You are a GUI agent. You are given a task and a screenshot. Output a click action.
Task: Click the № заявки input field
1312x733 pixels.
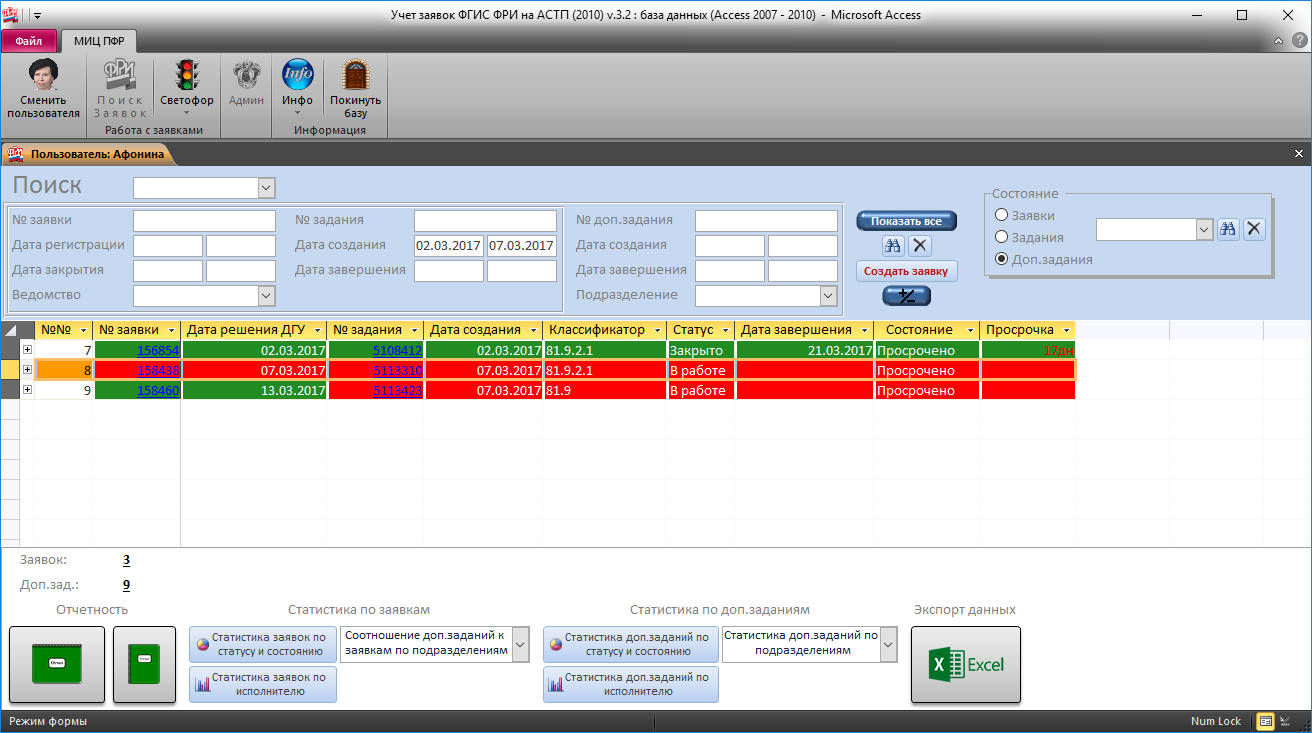pyautogui.click(x=204, y=220)
